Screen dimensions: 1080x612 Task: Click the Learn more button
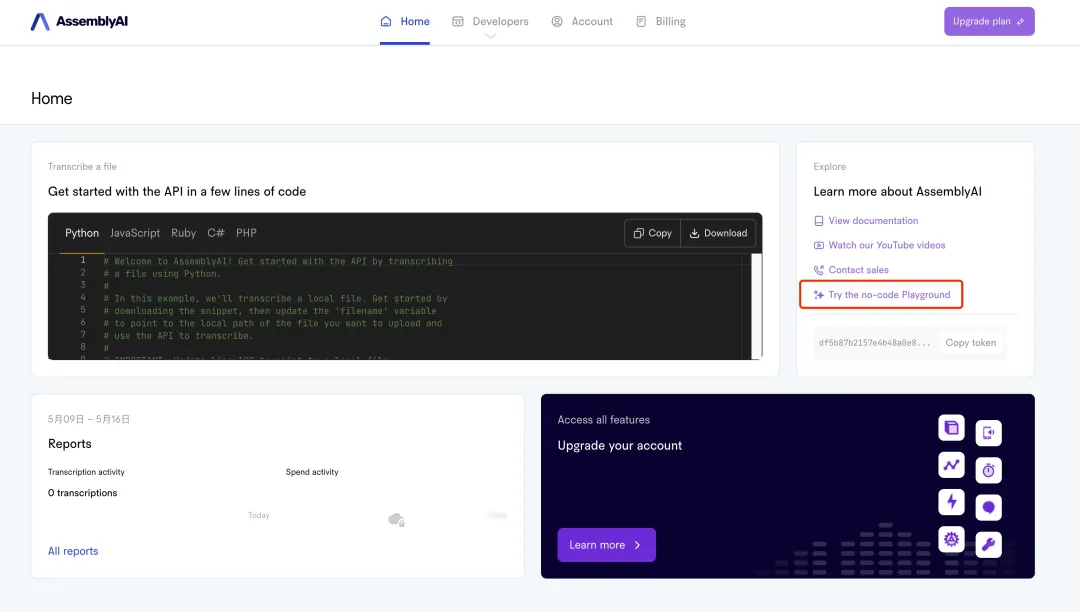pyautogui.click(x=606, y=545)
